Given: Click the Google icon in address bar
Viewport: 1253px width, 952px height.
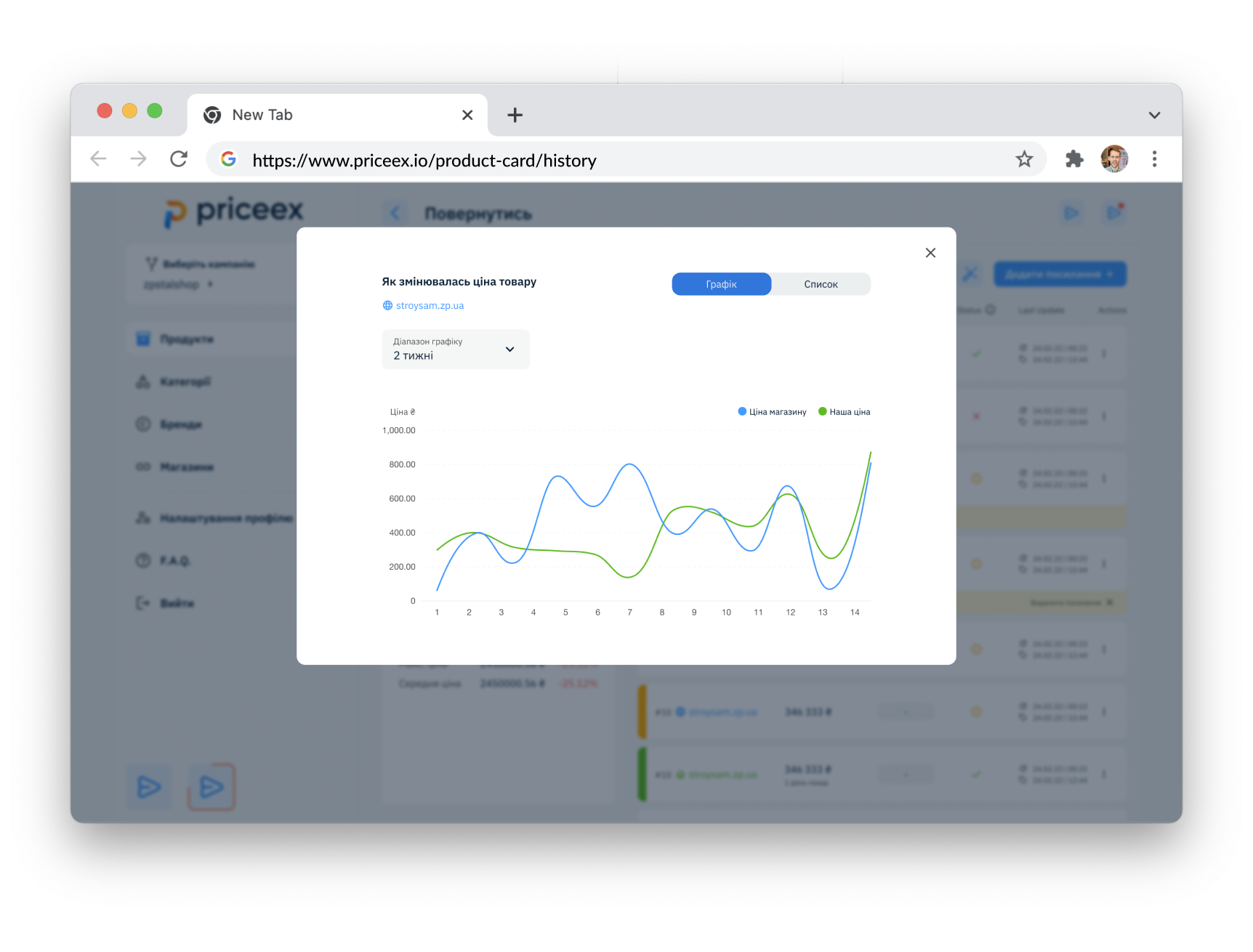Looking at the screenshot, I should 228,159.
